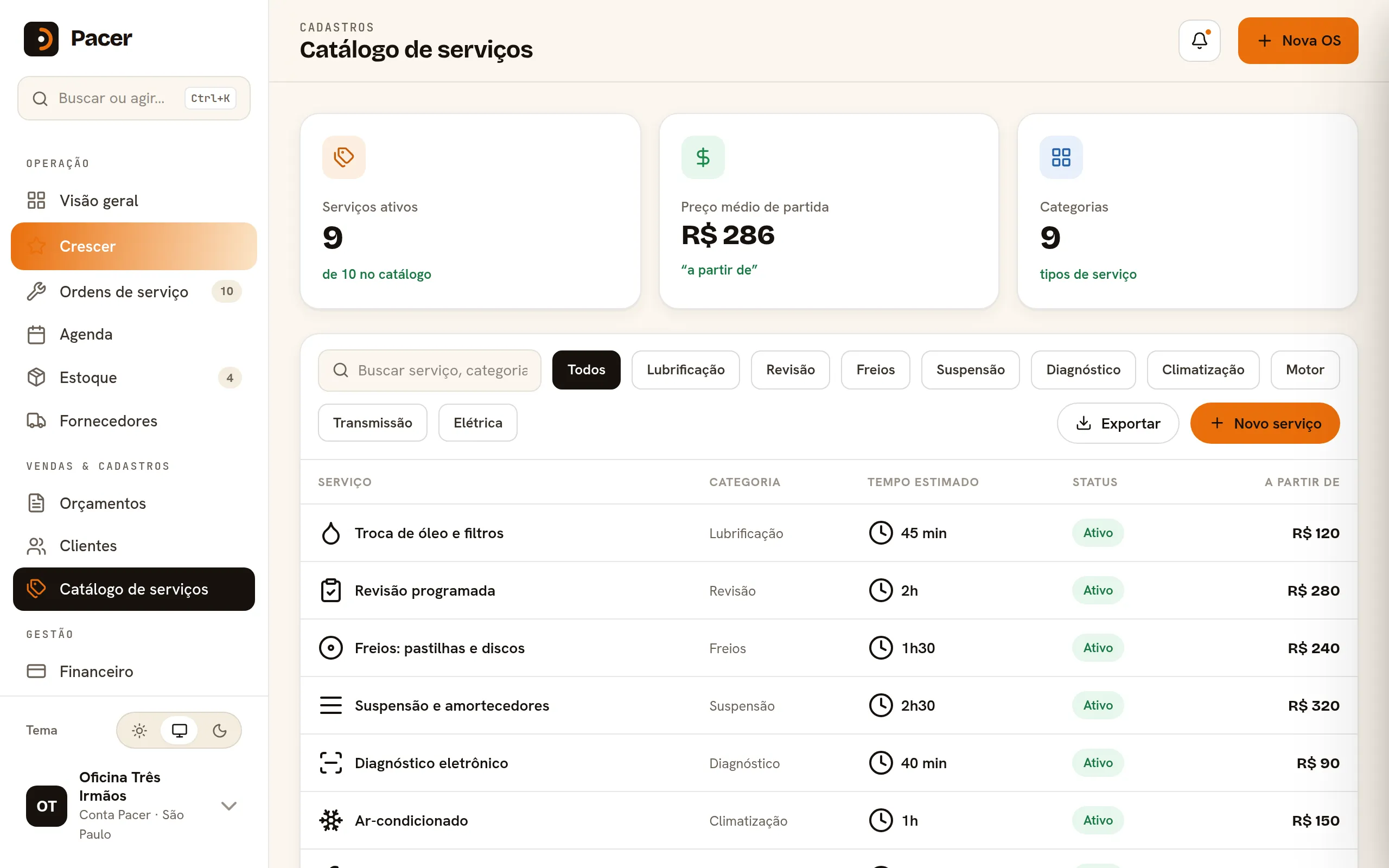This screenshot has width=1389, height=868.
Task: Click the clock icon next to 40 min
Action: (x=881, y=762)
